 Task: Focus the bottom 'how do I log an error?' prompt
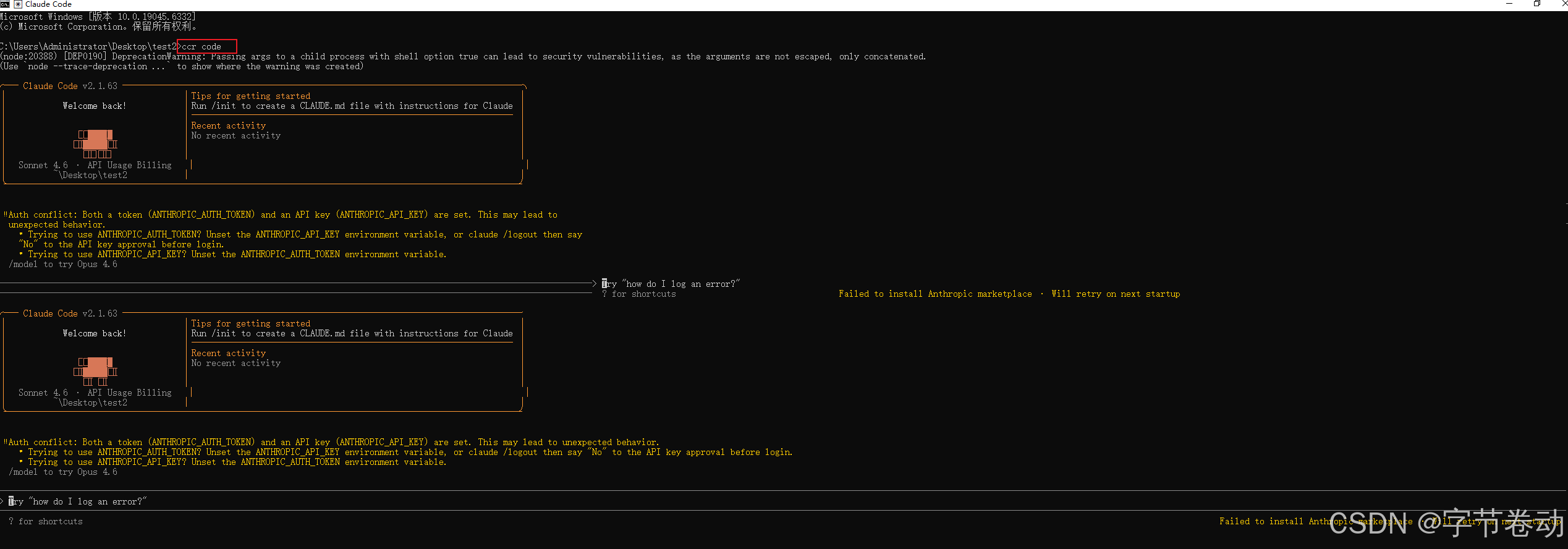[x=78, y=501]
